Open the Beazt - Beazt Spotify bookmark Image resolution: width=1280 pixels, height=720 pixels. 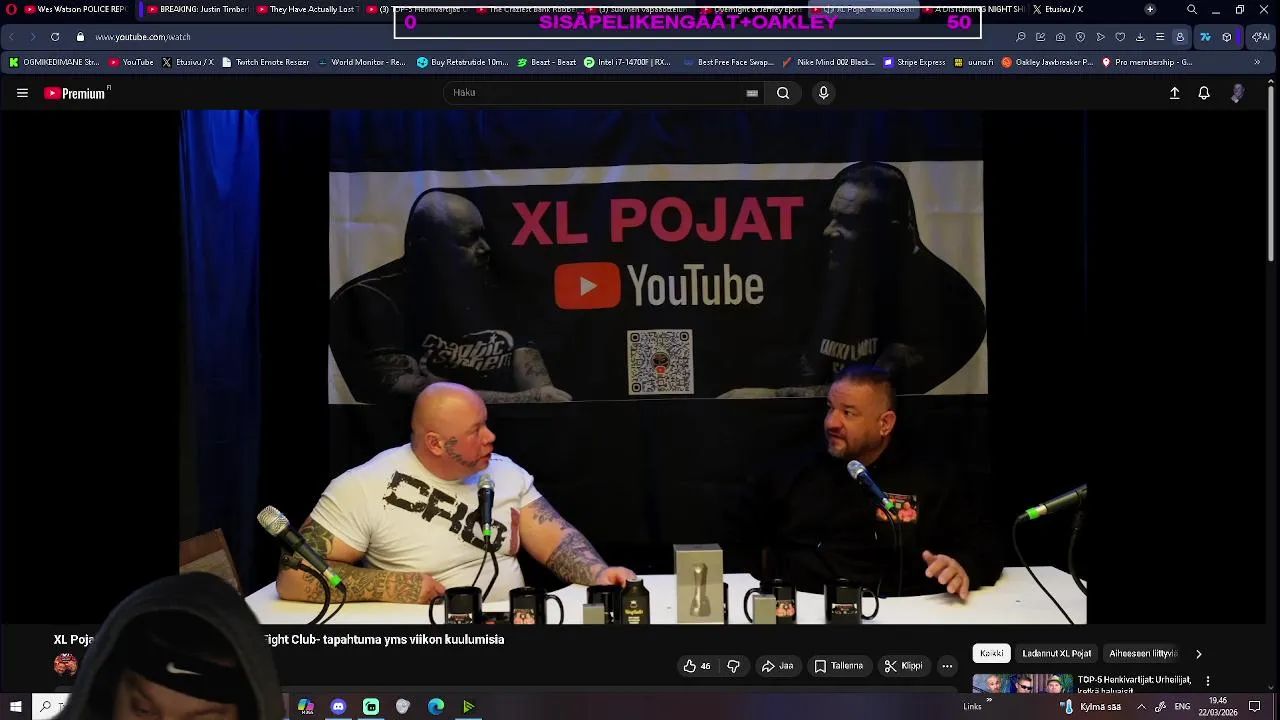(x=547, y=62)
